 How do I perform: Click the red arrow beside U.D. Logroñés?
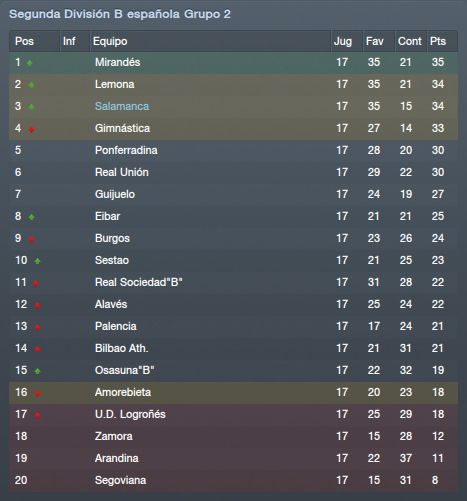pyautogui.click(x=37, y=415)
